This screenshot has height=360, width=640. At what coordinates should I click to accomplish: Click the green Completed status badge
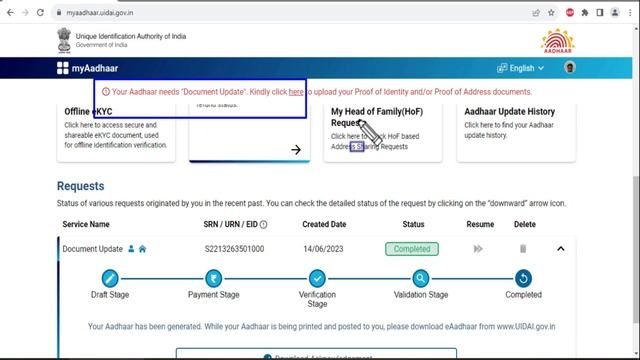412,249
